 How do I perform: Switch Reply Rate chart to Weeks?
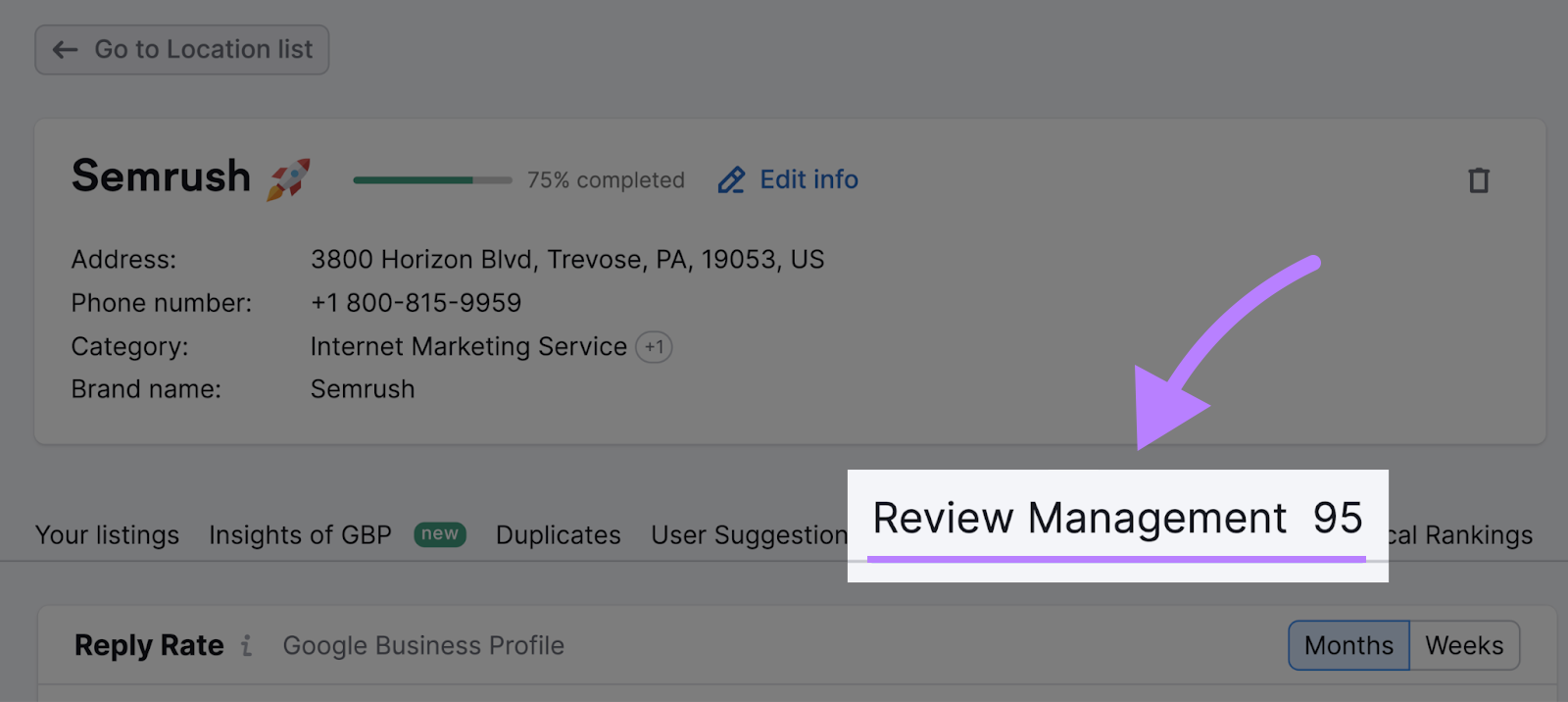[x=1464, y=646]
